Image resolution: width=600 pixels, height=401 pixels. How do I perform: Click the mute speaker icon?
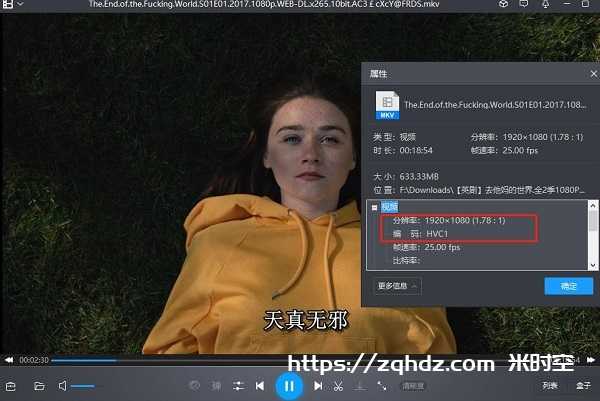(62, 386)
